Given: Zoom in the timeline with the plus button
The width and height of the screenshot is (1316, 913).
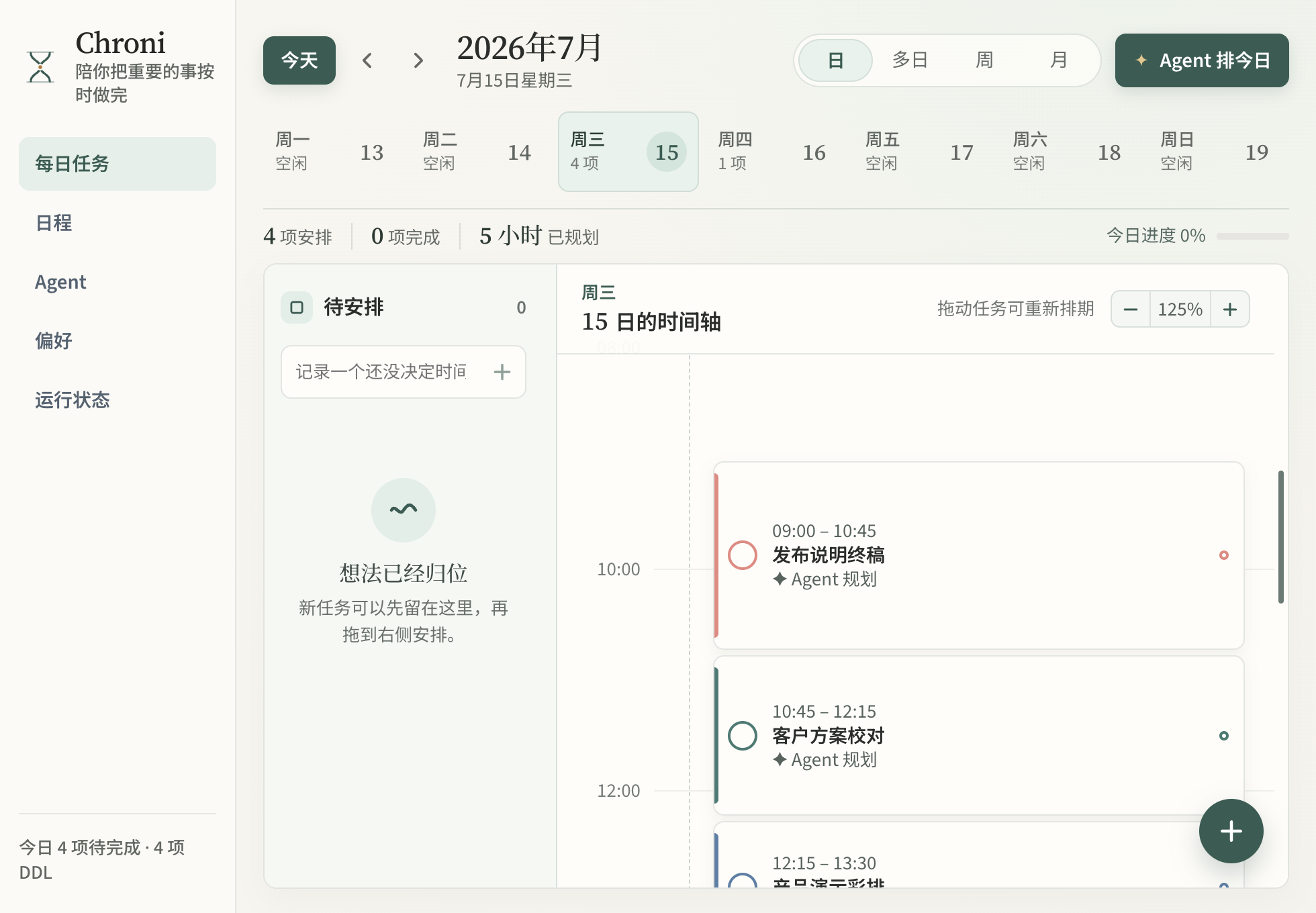Looking at the screenshot, I should tap(1230, 309).
